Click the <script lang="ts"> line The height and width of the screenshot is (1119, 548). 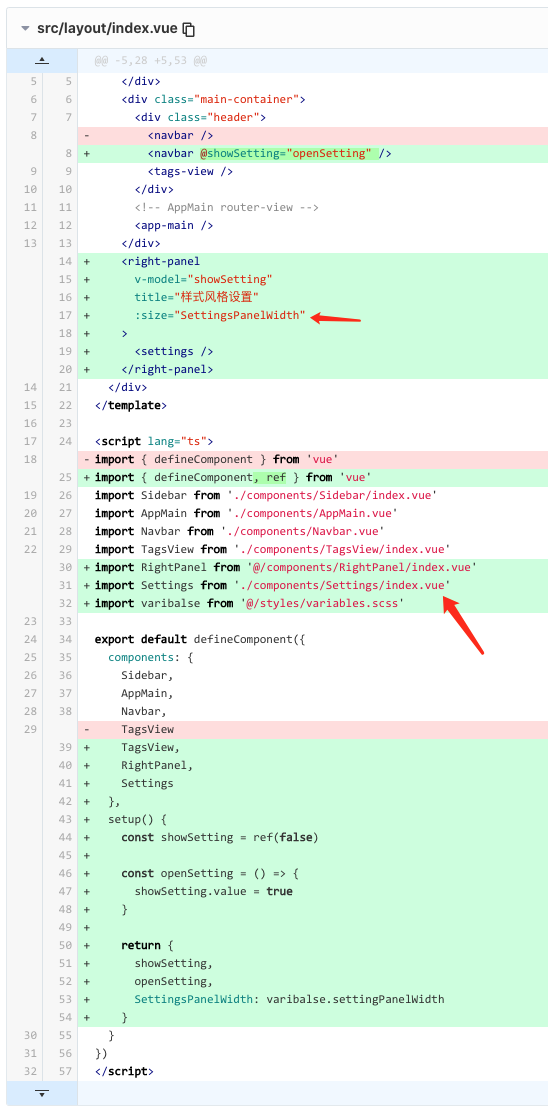[313, 441]
